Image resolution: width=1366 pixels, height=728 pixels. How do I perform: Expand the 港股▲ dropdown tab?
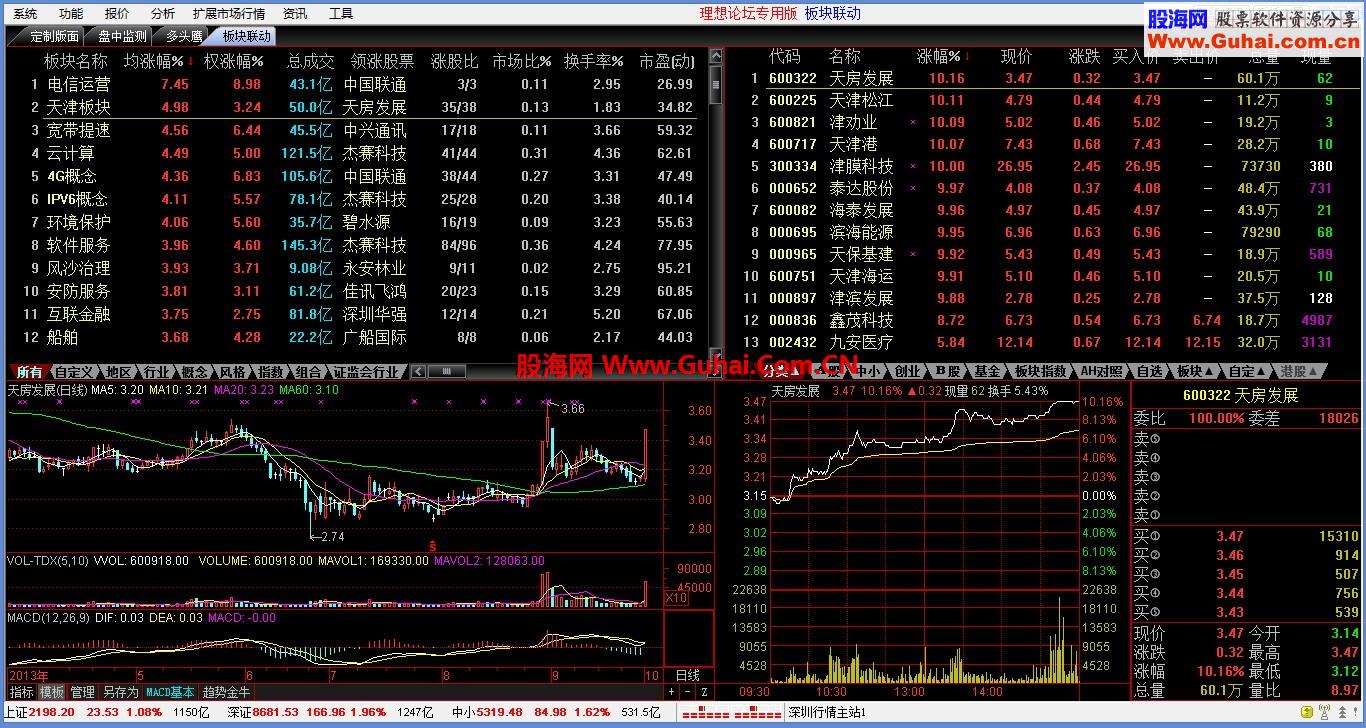(1300, 371)
